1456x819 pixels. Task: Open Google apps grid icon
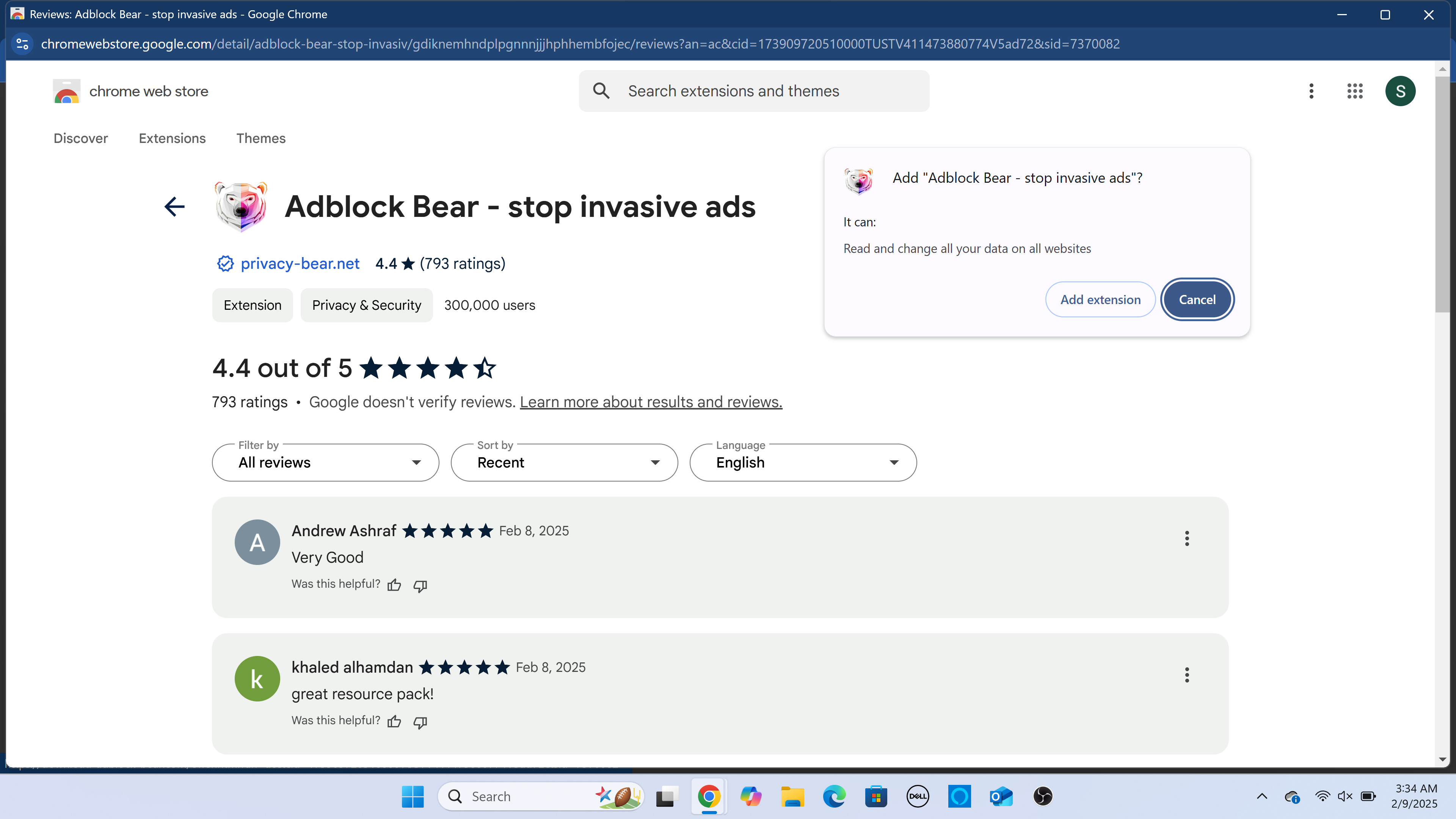(1355, 91)
